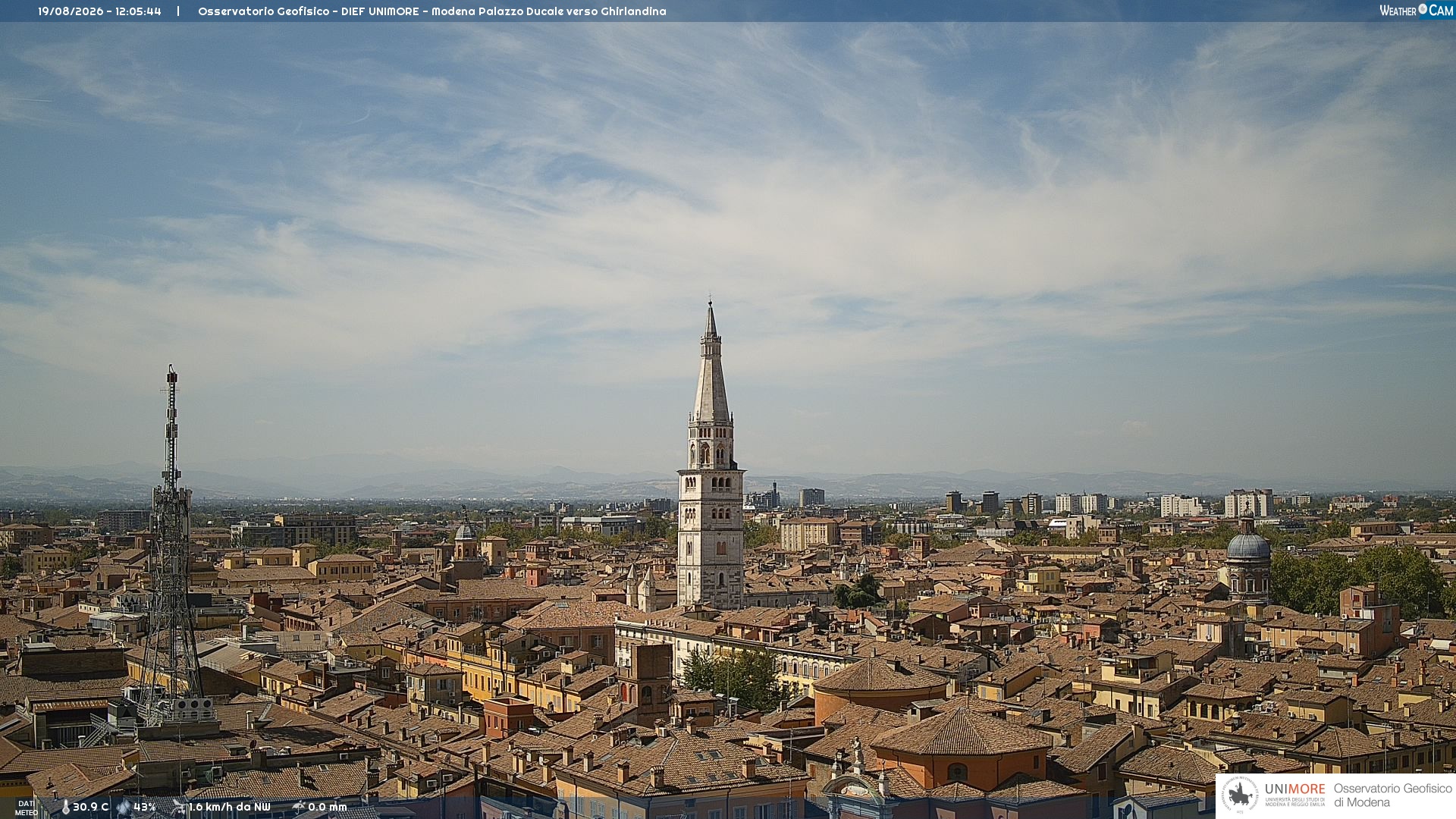Click the WeatherCam logo in the top corner
1456x819 pixels.
pyautogui.click(x=1416, y=11)
